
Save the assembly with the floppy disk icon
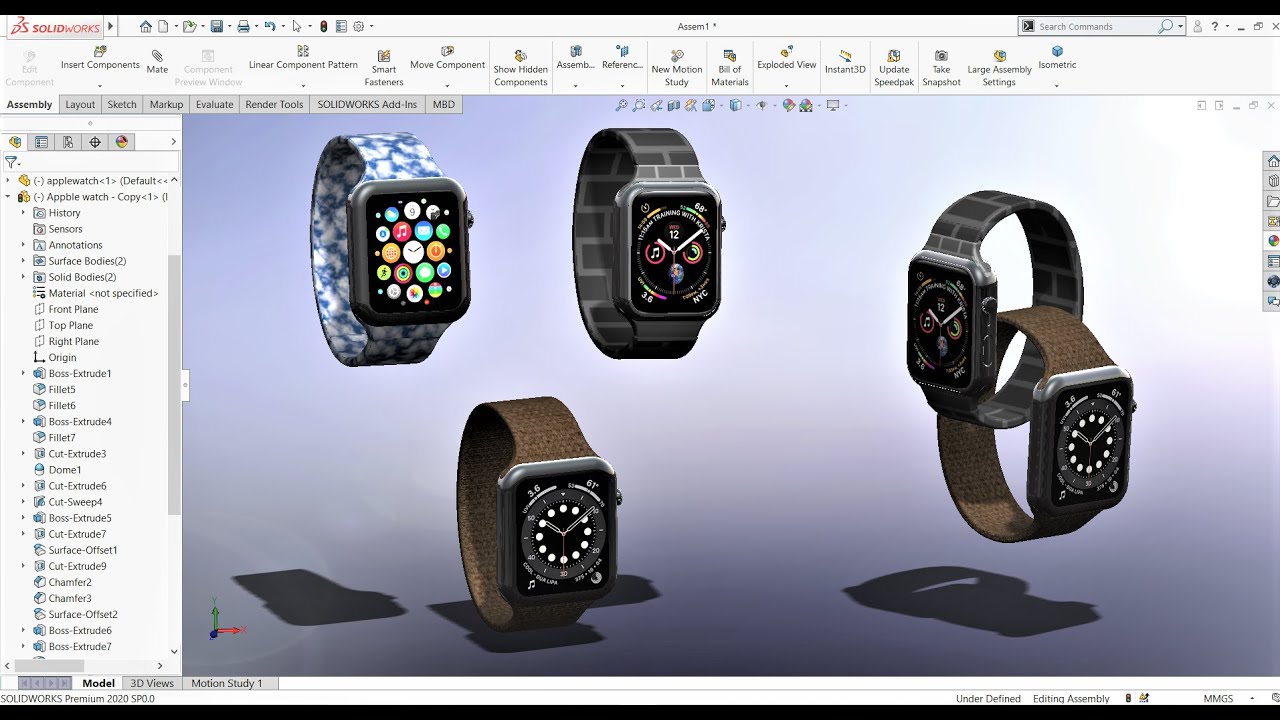point(216,27)
